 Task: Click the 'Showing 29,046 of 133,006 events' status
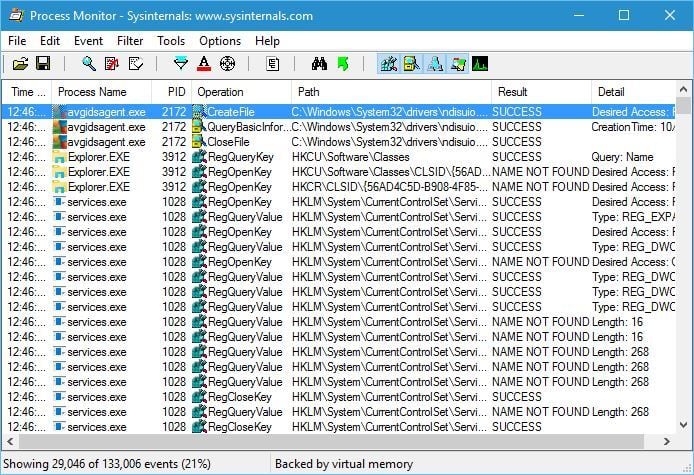107,464
